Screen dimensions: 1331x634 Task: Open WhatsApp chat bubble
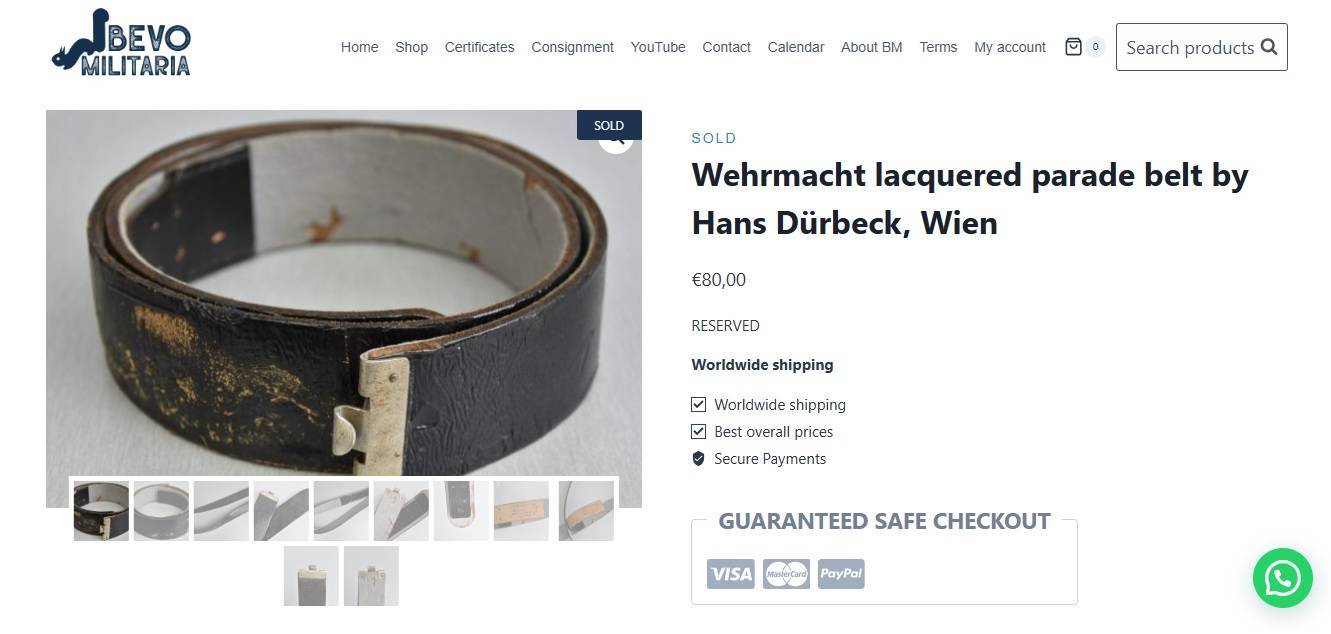tap(1282, 578)
